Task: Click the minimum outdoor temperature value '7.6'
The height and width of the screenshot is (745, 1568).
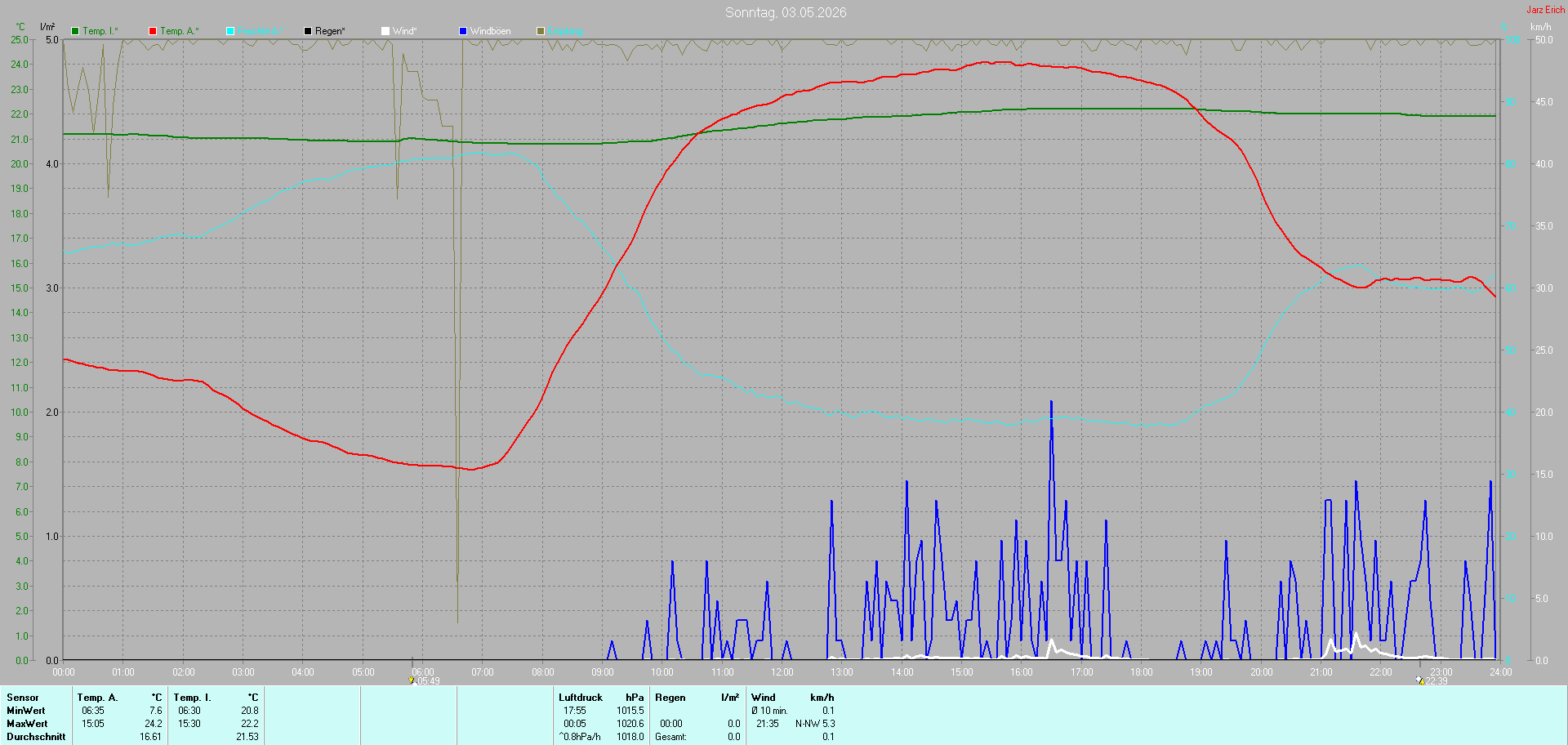Action: (x=155, y=711)
